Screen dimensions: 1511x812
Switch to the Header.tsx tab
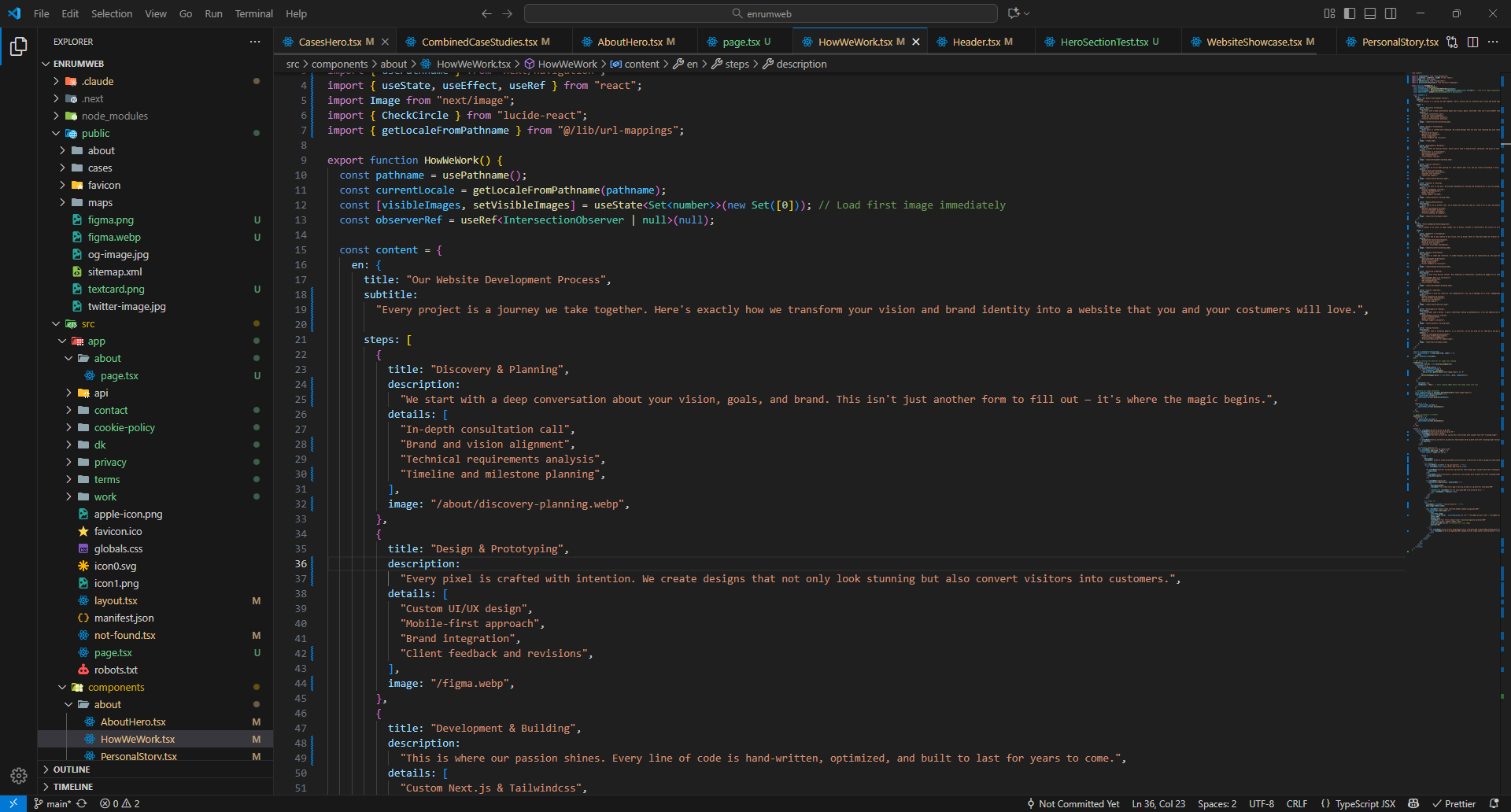976,42
